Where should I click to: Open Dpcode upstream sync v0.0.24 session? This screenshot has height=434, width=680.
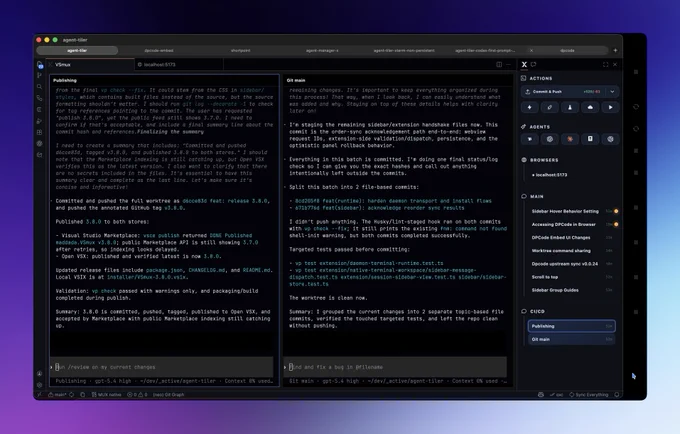point(572,264)
